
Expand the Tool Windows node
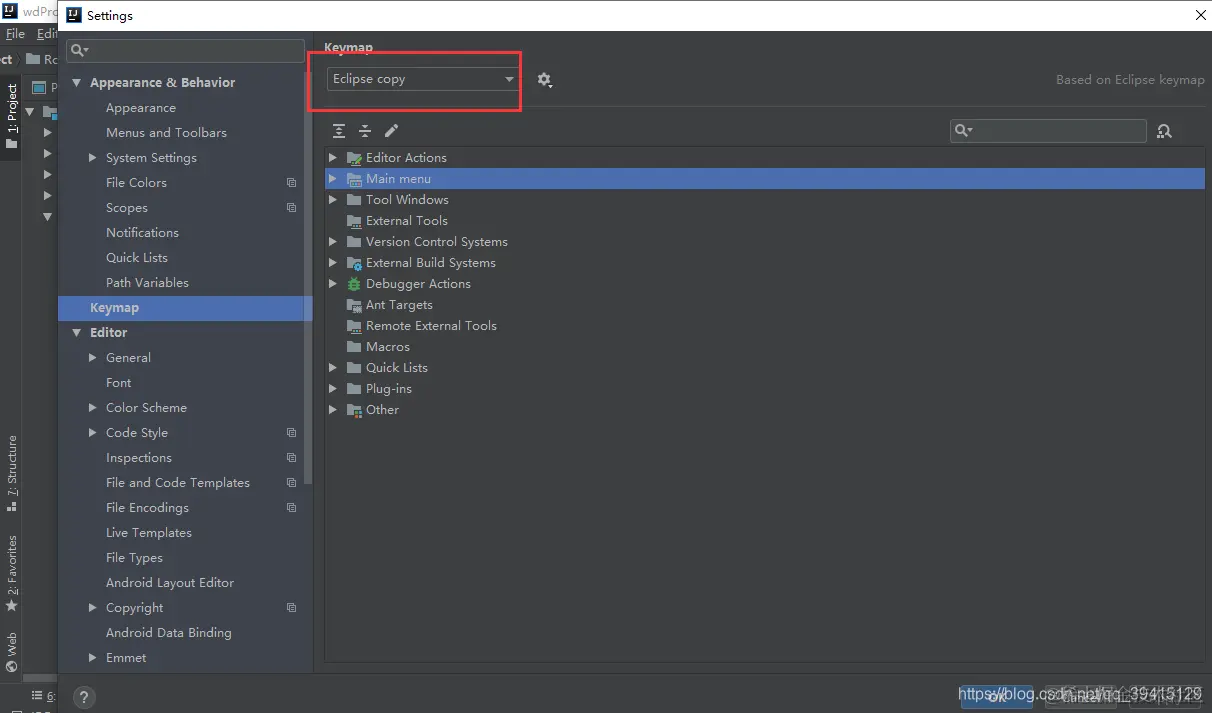[x=333, y=200]
